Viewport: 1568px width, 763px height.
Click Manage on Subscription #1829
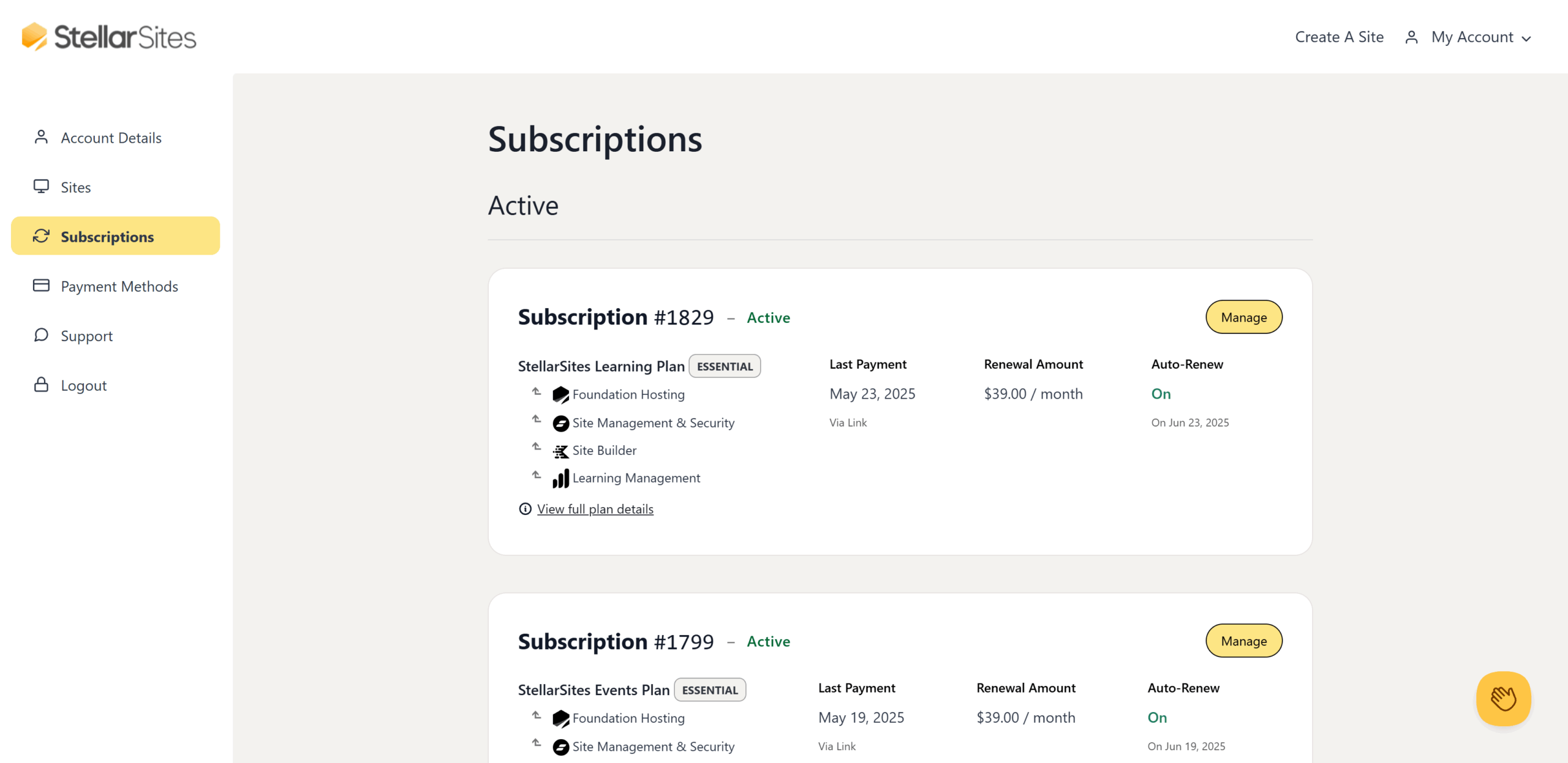click(1243, 317)
